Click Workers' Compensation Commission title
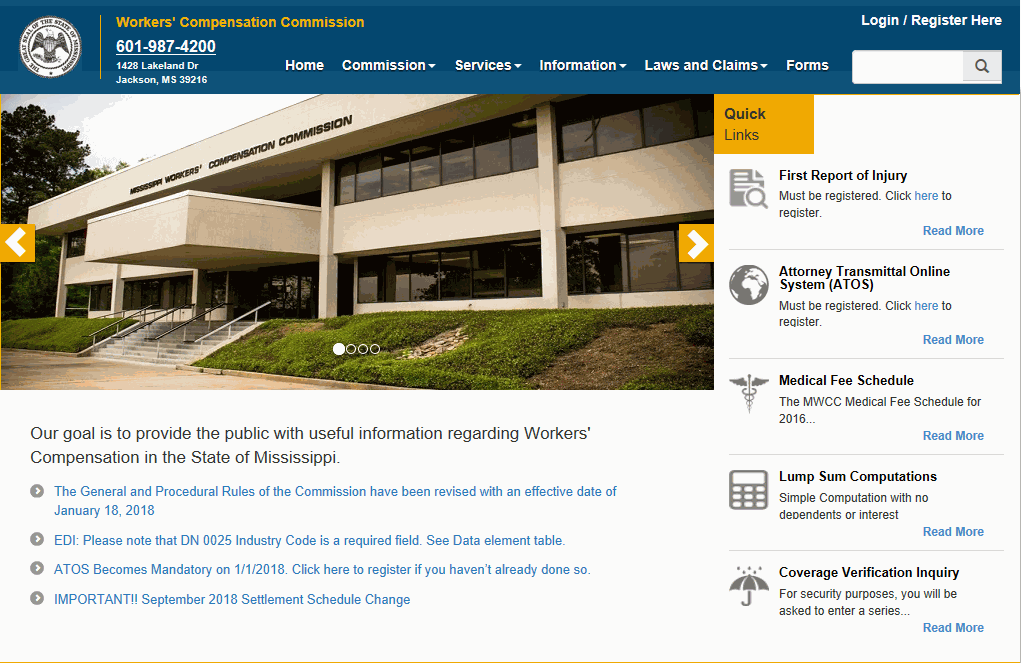The image size is (1021, 663). coord(240,22)
